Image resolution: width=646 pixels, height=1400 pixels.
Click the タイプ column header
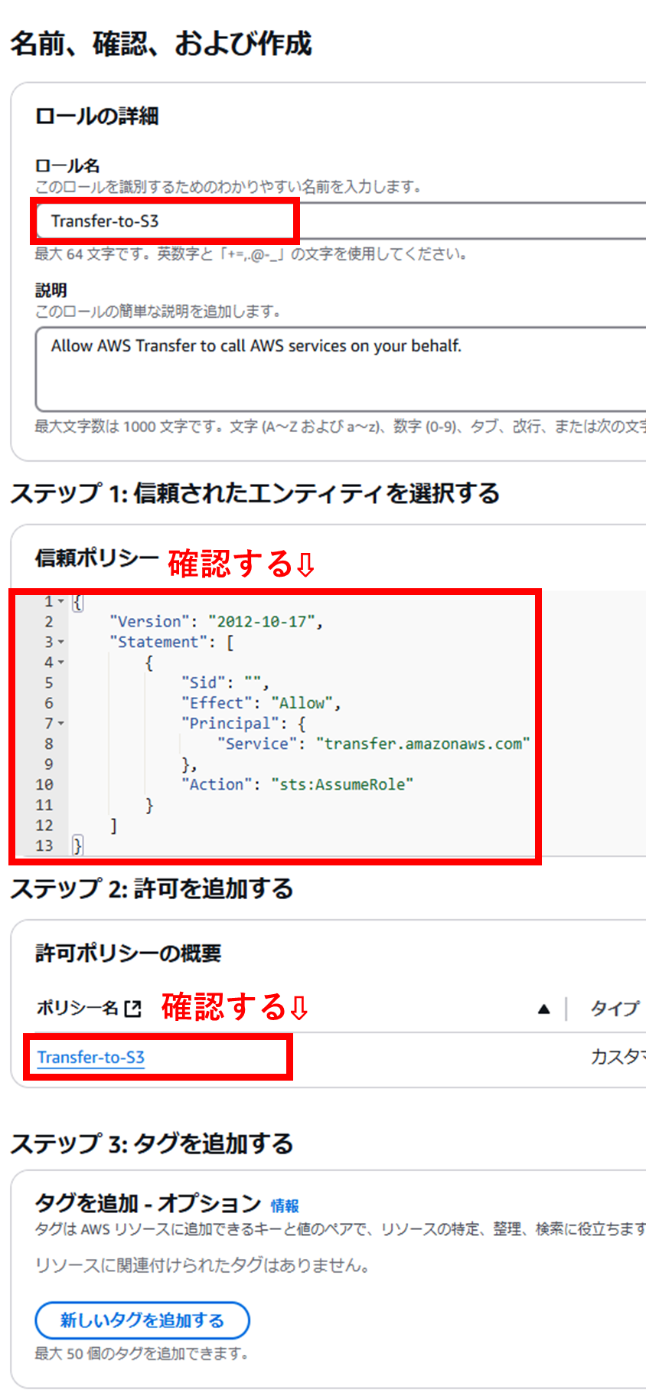(614, 1009)
